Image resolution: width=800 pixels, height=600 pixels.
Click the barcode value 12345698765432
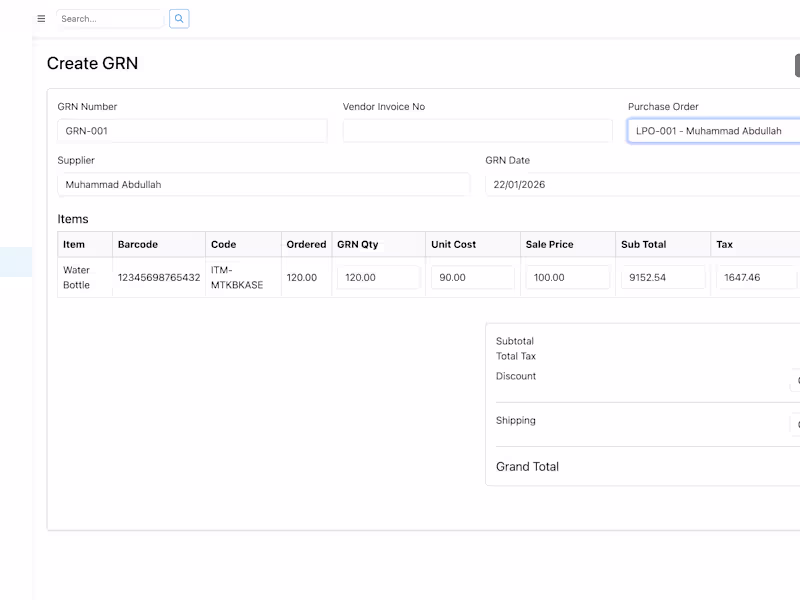pos(158,277)
